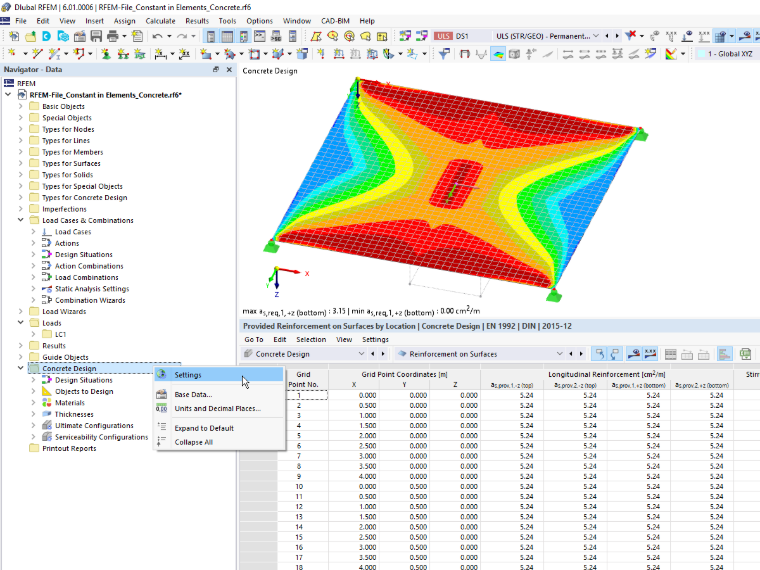Select the Printout Reports folder
Image resolution: width=760 pixels, height=570 pixels.
pyautogui.click(x=69, y=448)
